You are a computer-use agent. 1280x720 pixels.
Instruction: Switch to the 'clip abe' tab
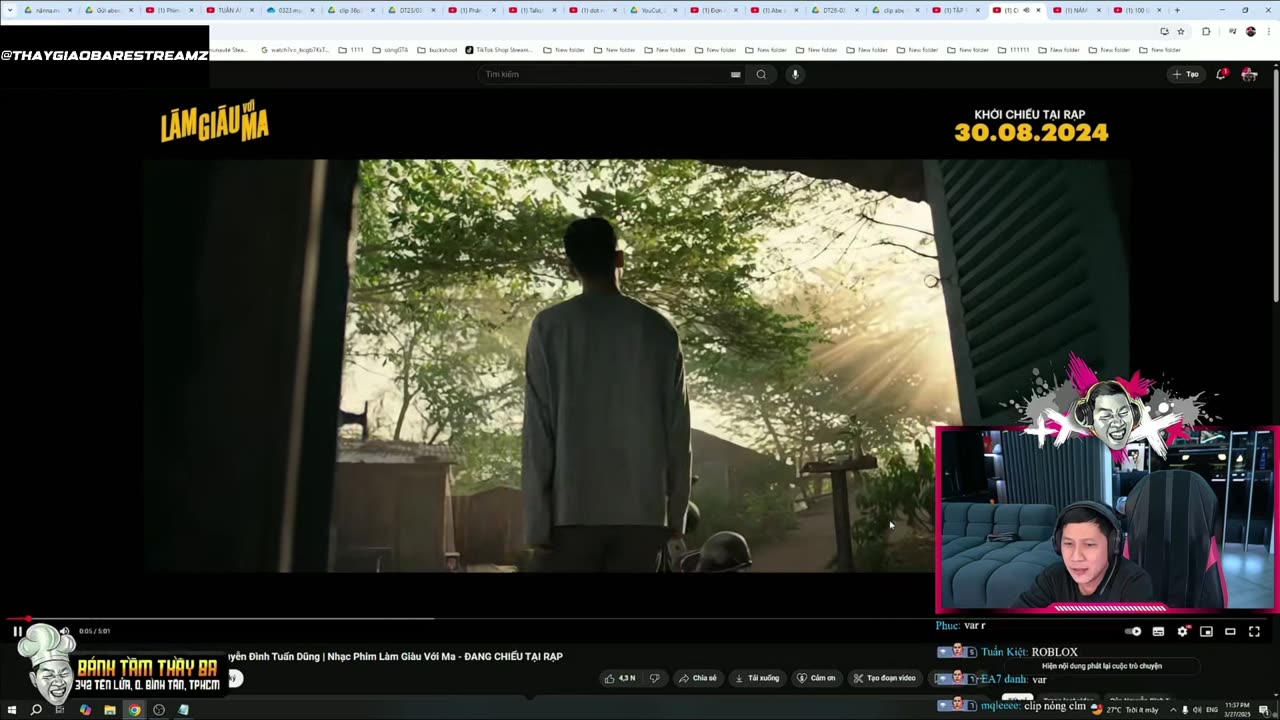coord(893,10)
